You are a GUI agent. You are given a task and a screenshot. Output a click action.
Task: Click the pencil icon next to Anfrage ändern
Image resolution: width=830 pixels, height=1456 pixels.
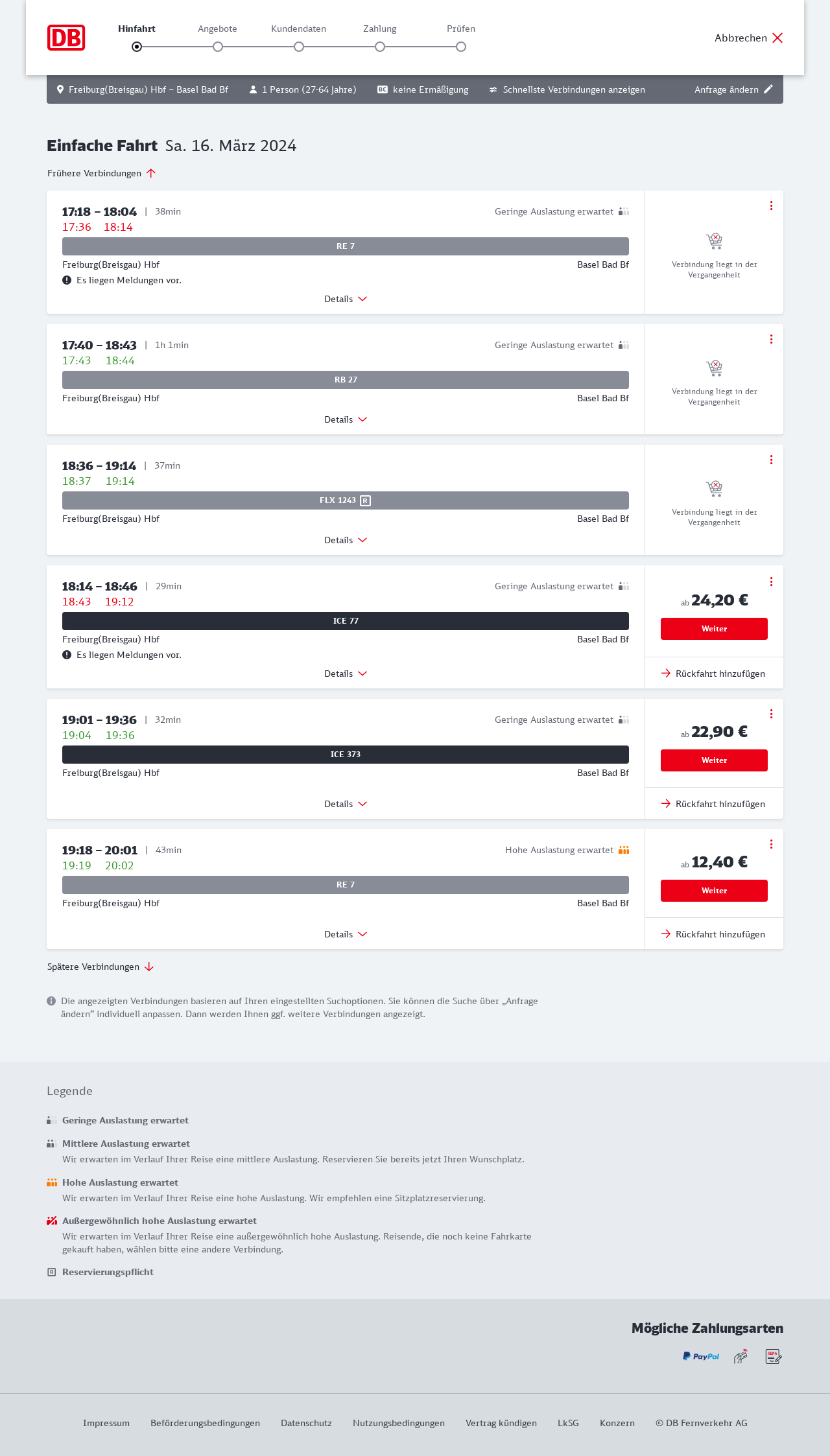click(x=768, y=89)
